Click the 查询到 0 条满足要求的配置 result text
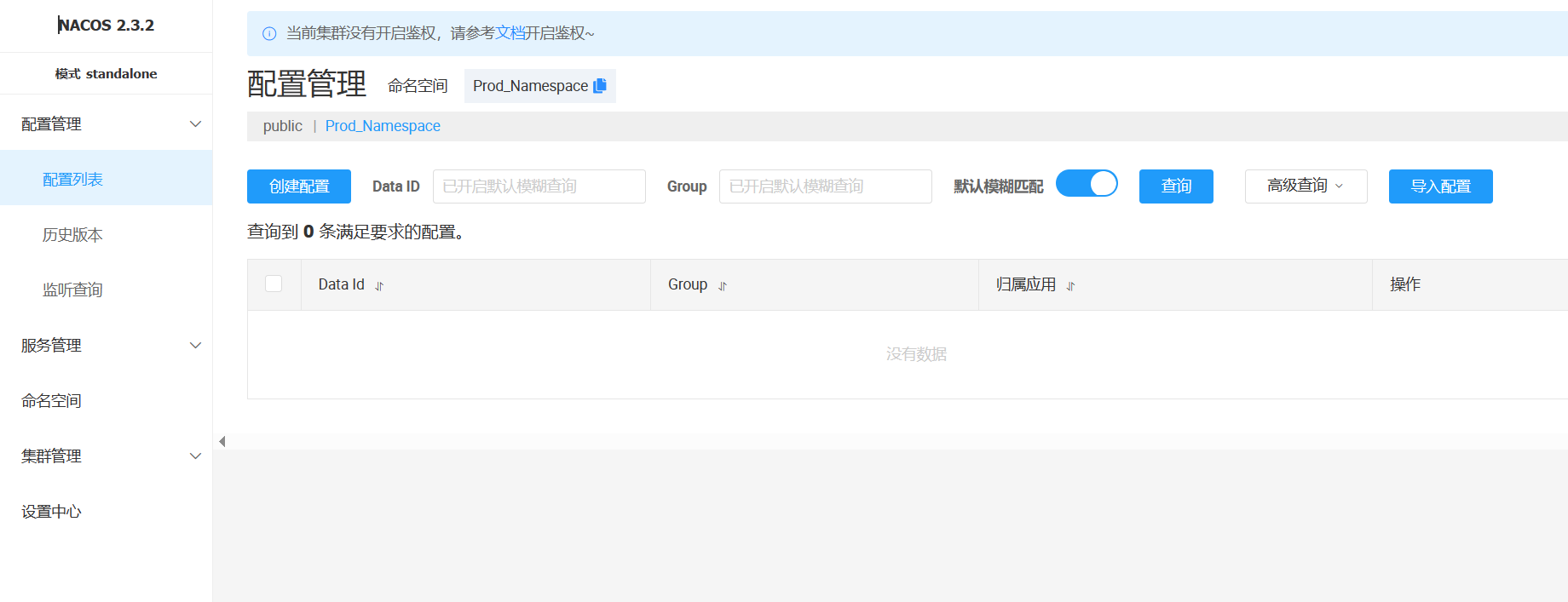 pyautogui.click(x=358, y=232)
